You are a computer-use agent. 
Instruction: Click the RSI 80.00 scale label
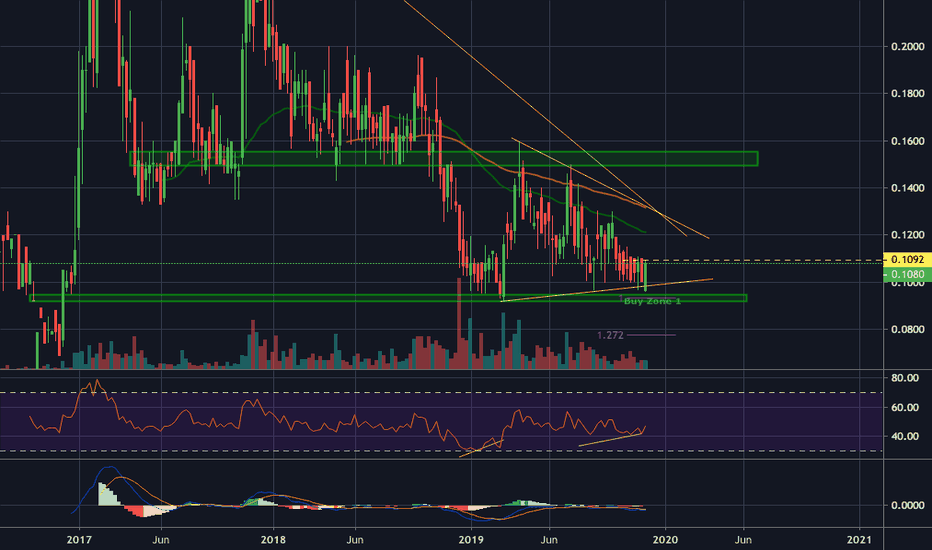click(905, 378)
